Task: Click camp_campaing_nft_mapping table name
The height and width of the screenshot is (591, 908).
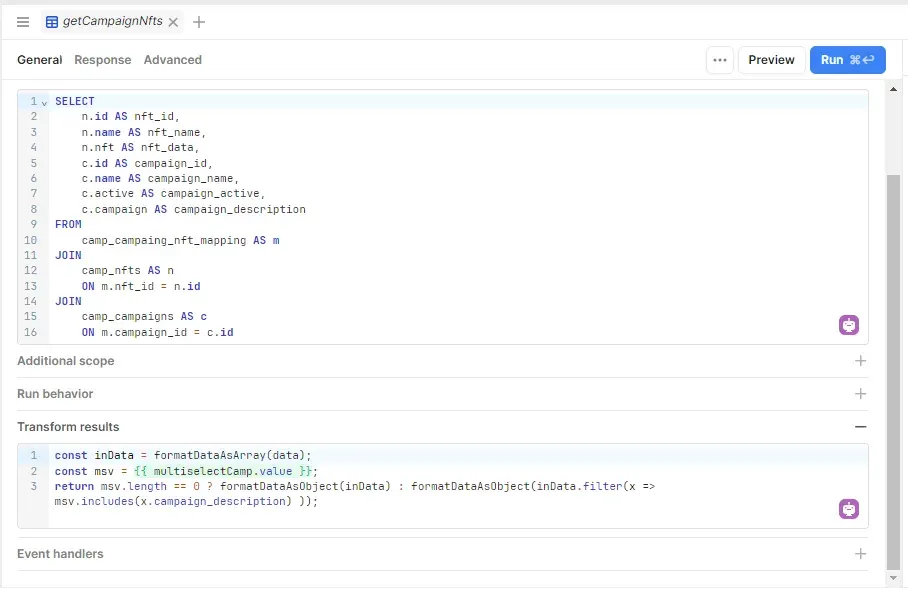Action: (x=164, y=240)
